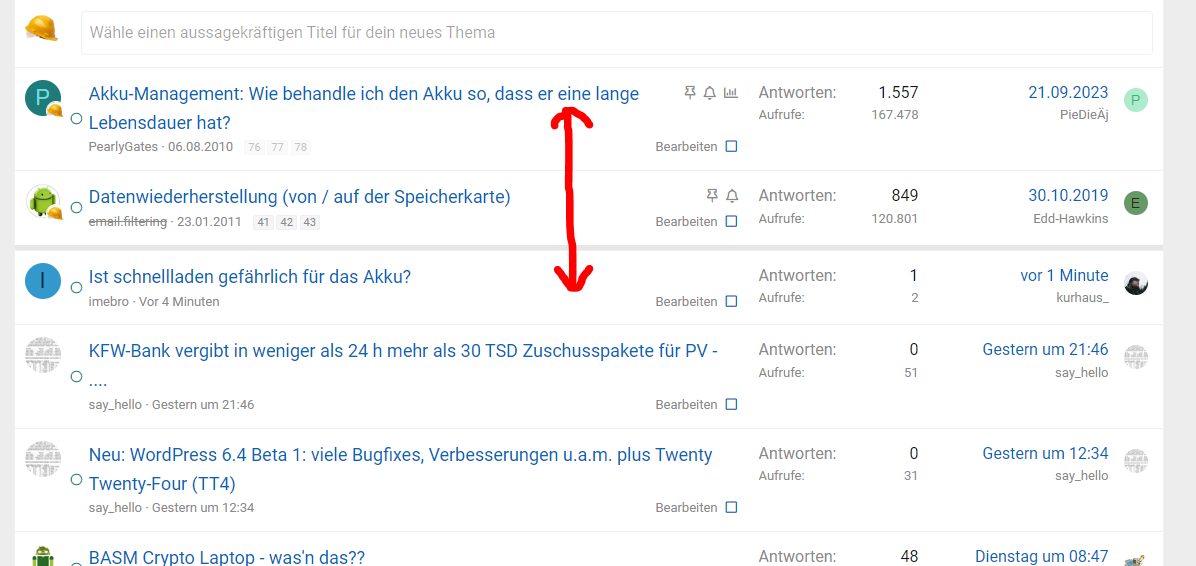Screen dimensions: 1196x566
Task: Click the '120.801' Aufrufe count
Action: (895, 219)
